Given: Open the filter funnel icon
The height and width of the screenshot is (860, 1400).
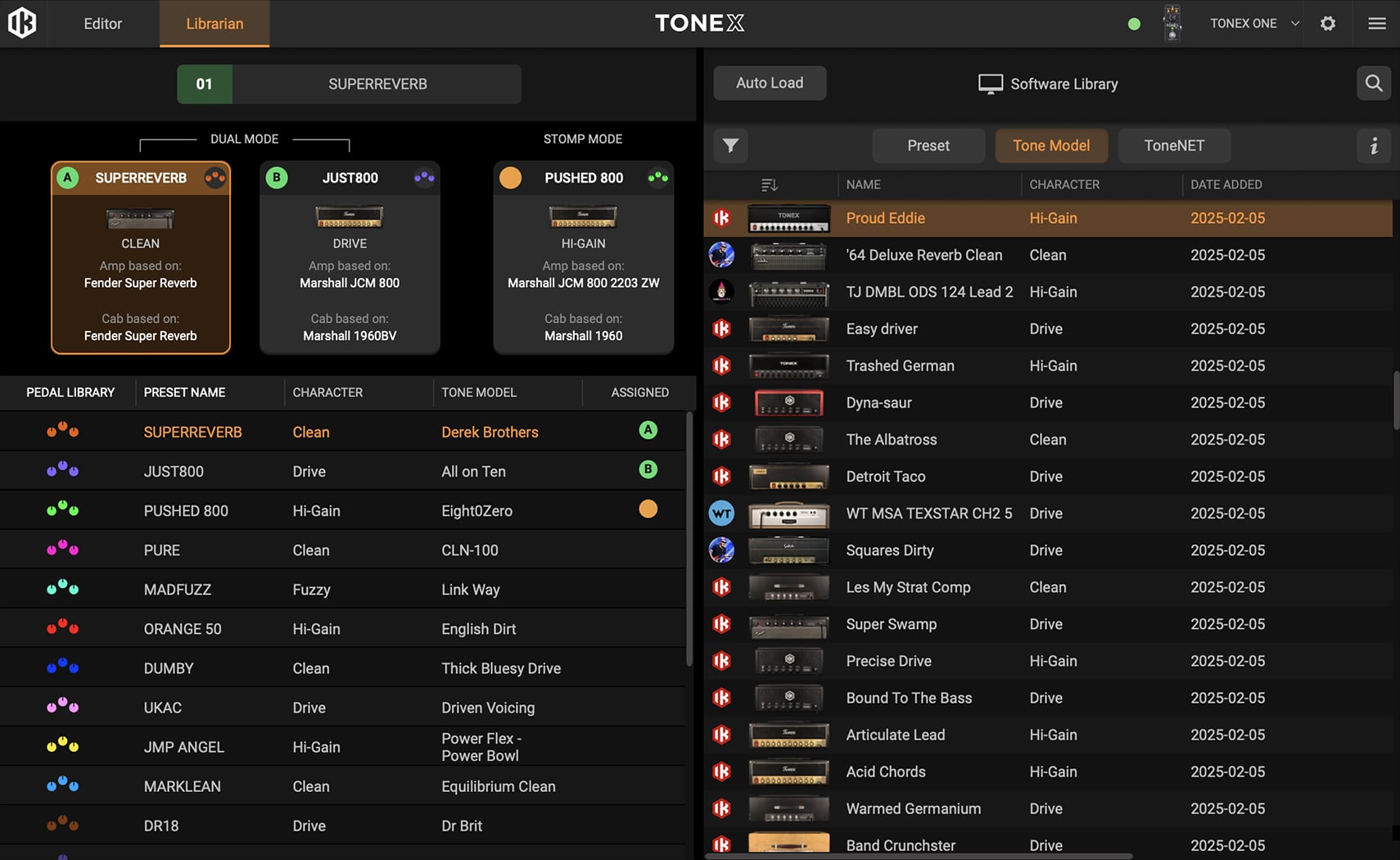Looking at the screenshot, I should coord(730,146).
